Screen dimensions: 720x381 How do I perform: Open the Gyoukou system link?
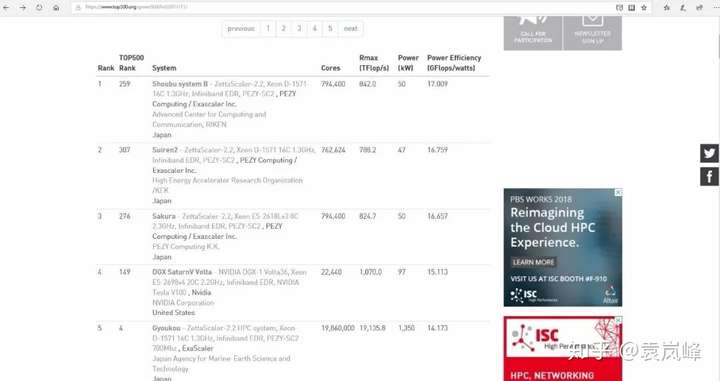[x=166, y=328]
